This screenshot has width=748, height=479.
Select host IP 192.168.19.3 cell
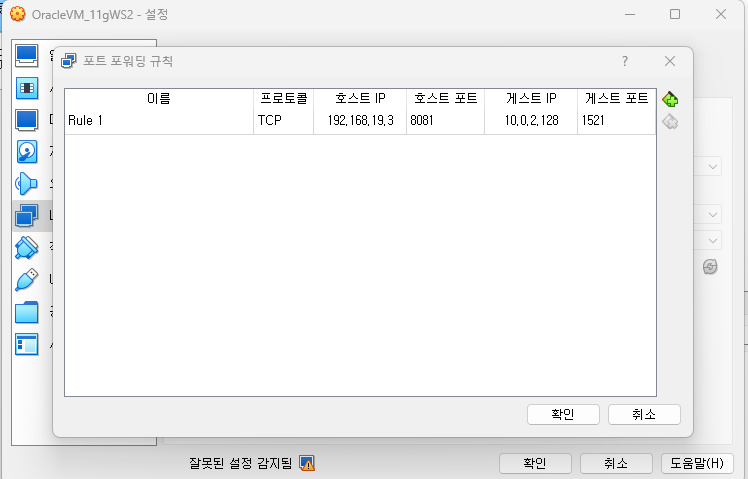[x=360, y=120]
